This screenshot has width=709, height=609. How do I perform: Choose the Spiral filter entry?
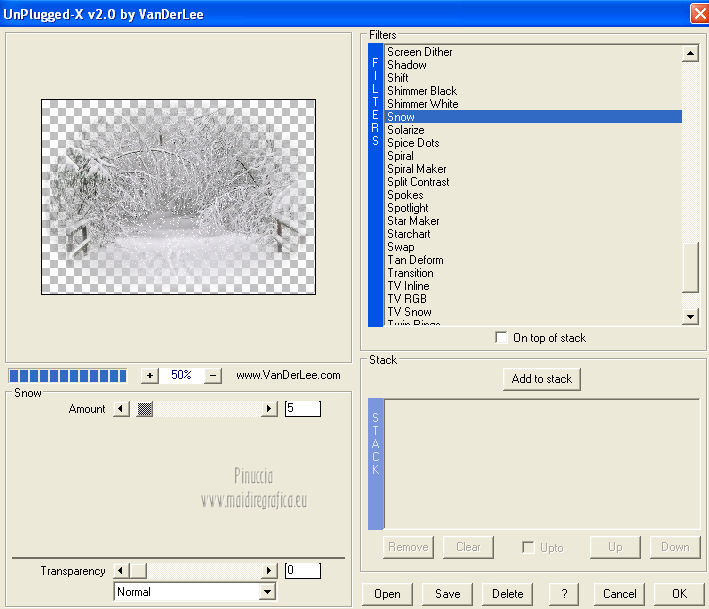(x=533, y=156)
